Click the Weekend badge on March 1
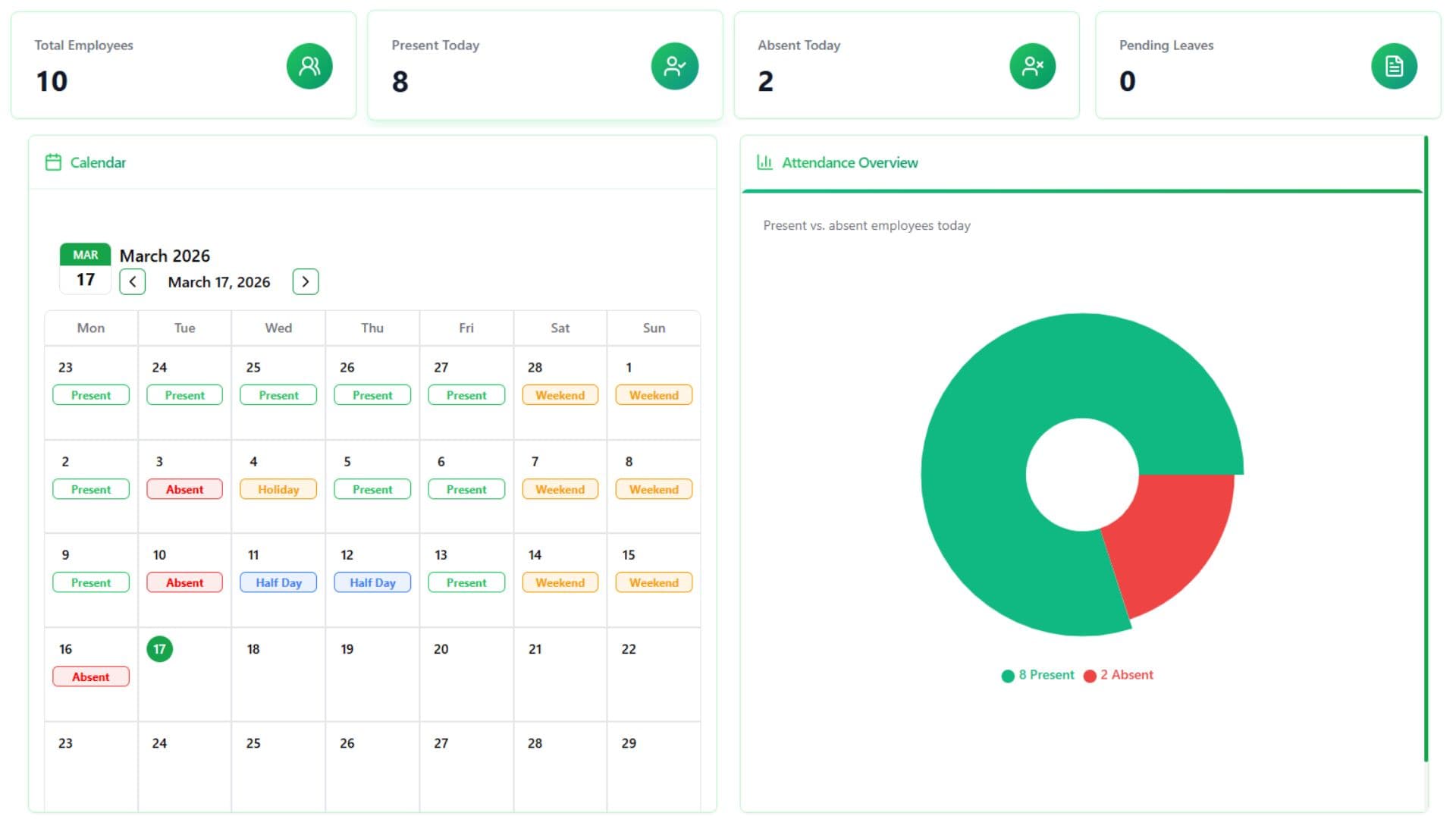Viewport: 1456px width, 819px height. [x=654, y=395]
